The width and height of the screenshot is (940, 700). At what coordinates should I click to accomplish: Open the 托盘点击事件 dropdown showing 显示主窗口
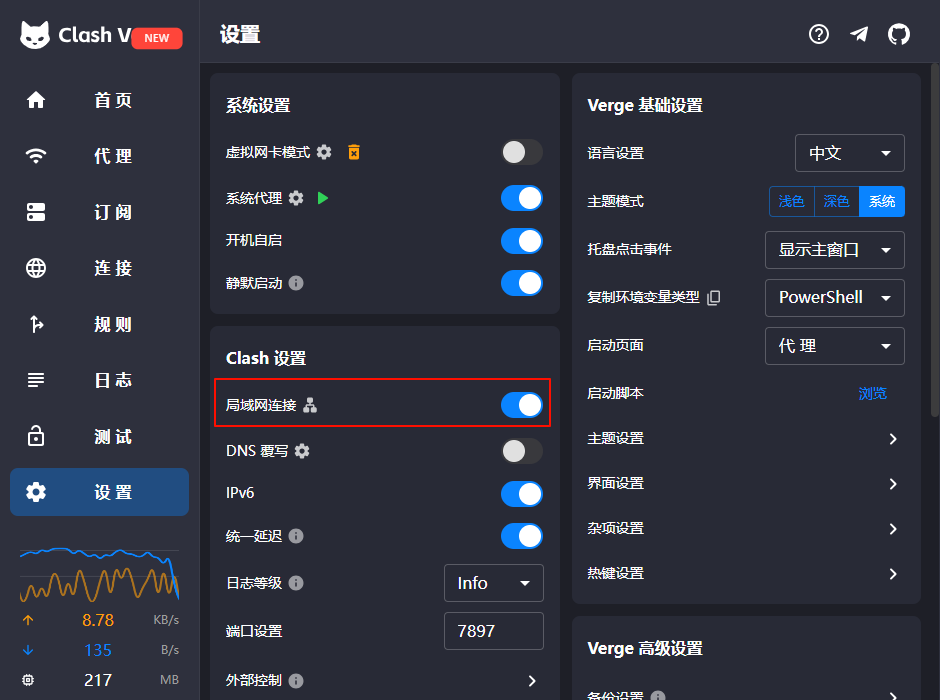click(834, 249)
